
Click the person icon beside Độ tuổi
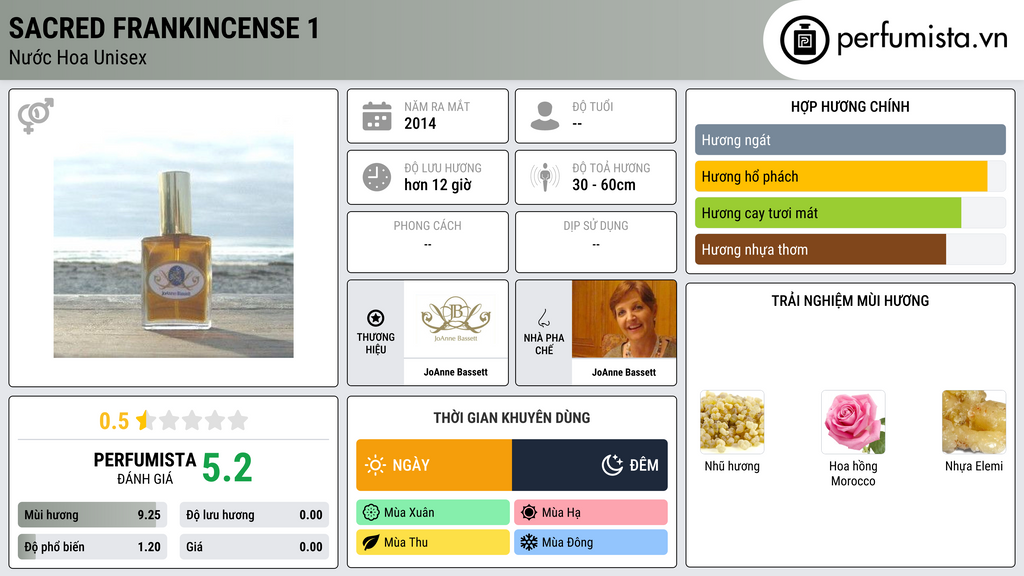click(x=545, y=116)
